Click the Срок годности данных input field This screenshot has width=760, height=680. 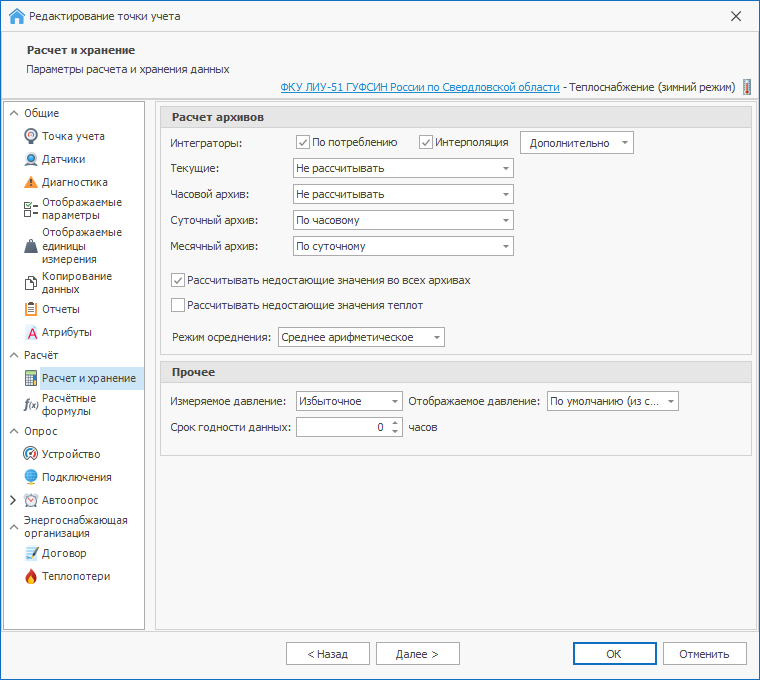[x=340, y=428]
